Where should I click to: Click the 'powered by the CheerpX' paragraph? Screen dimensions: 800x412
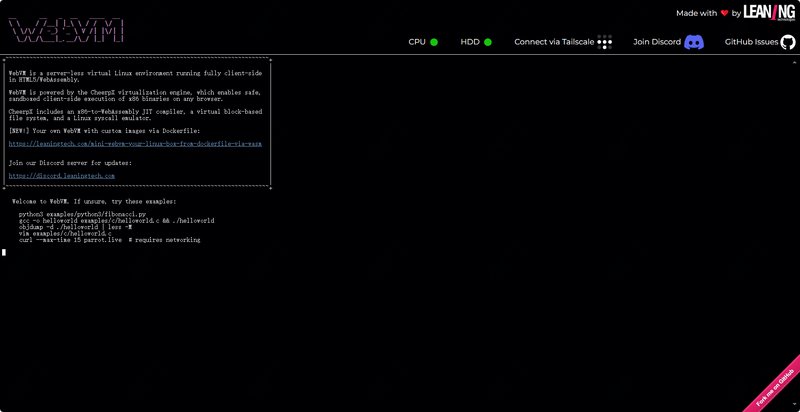(135, 96)
